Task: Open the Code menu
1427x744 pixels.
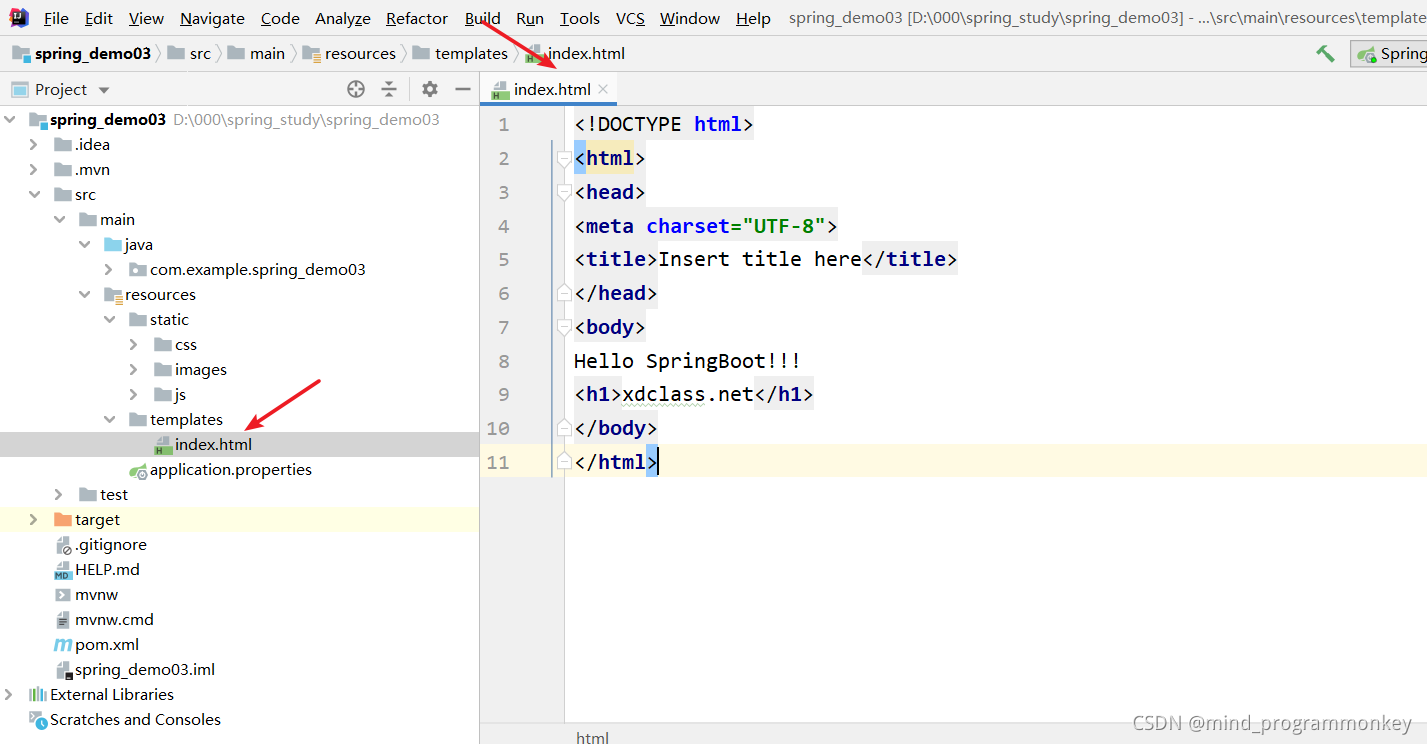Action: (x=280, y=18)
